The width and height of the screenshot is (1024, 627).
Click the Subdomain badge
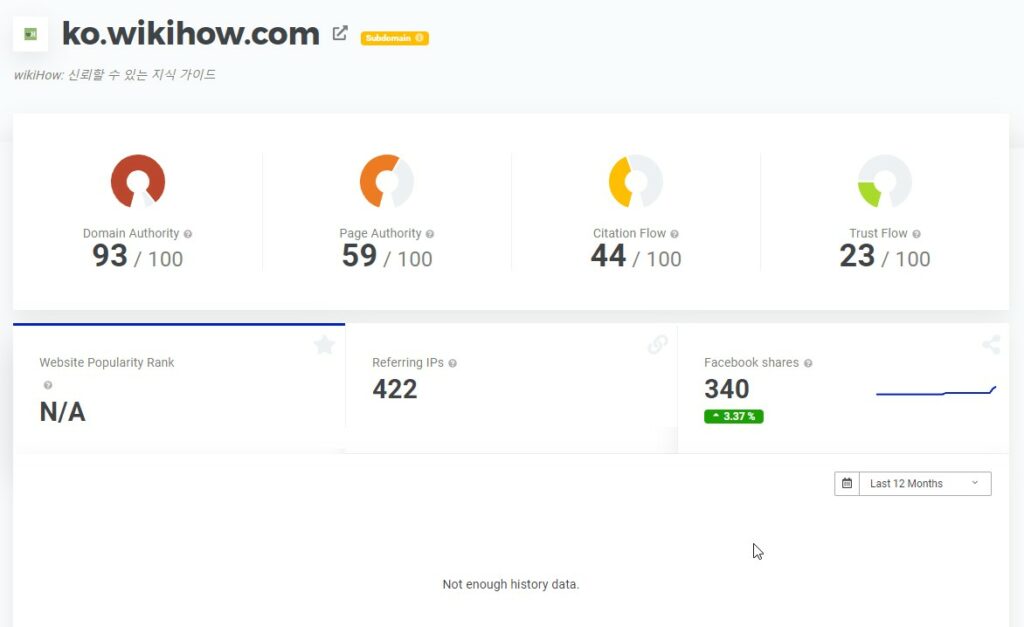(x=394, y=38)
